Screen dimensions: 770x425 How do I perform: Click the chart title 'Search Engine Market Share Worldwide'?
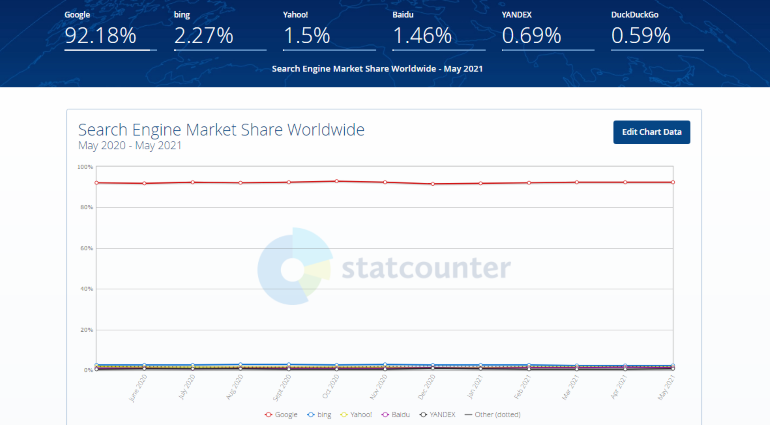pos(221,130)
